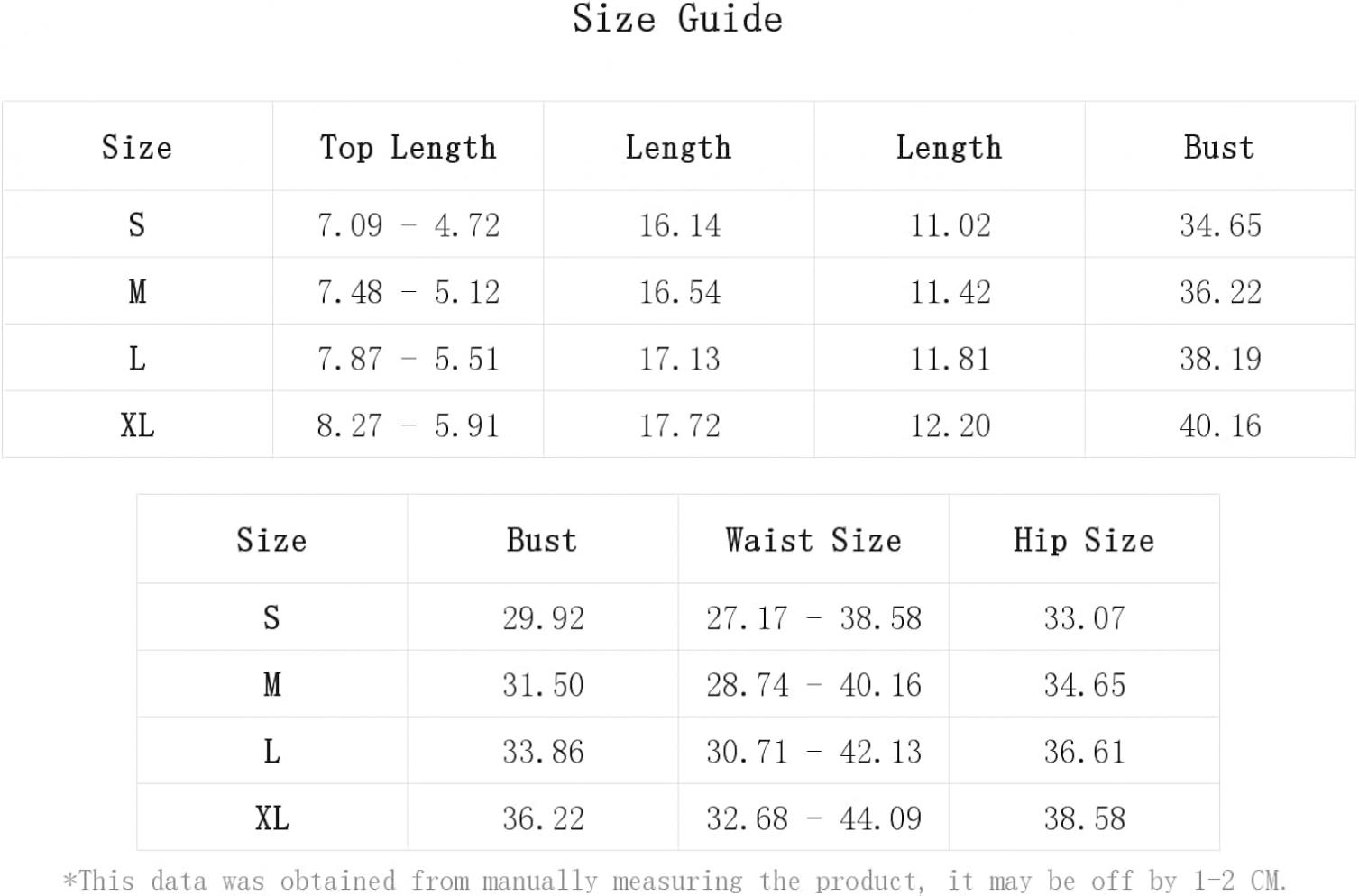Click the 34.65 hip size cell
The image size is (1359, 896).
tap(1084, 684)
